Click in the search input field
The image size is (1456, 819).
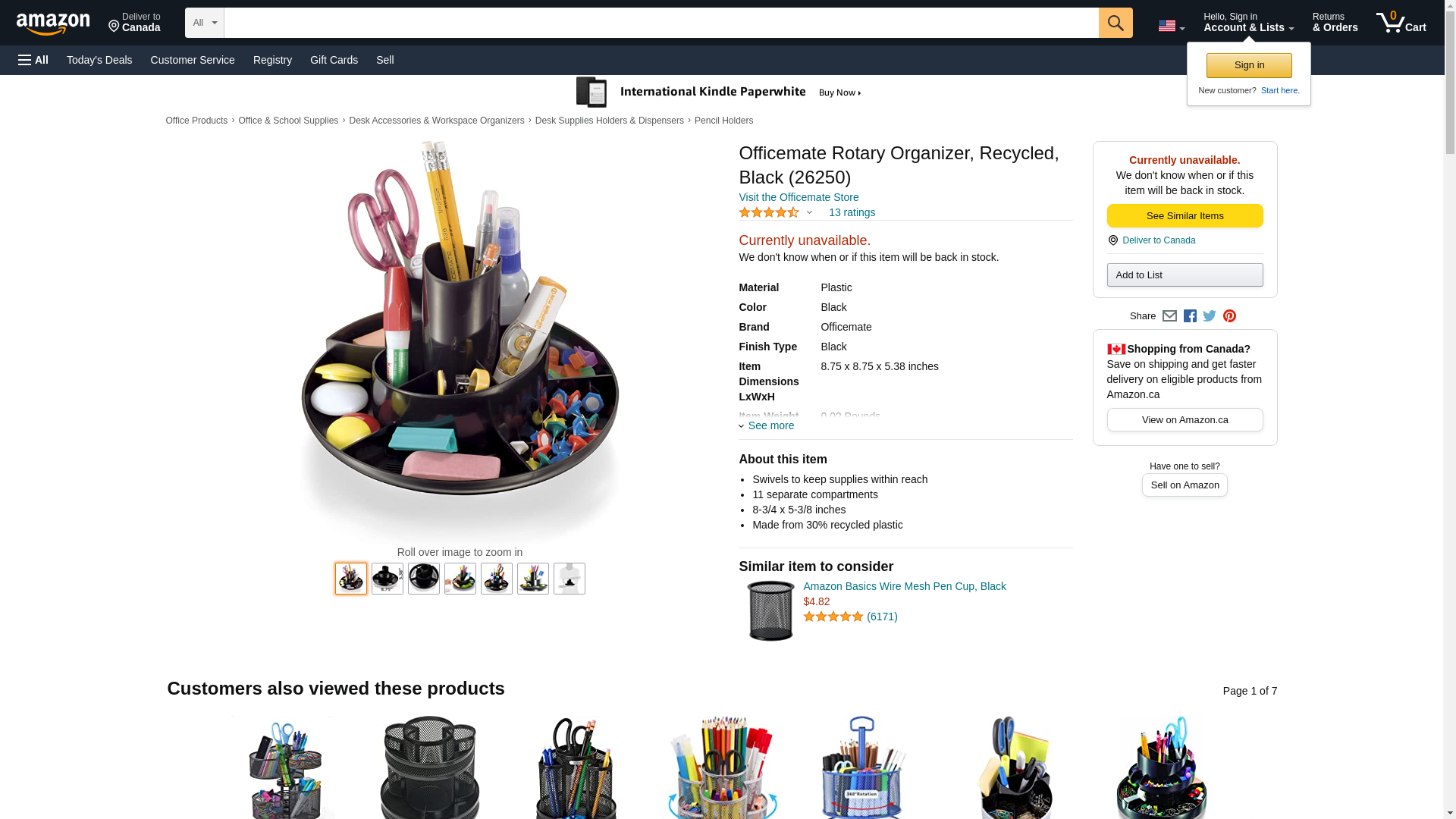click(661, 23)
